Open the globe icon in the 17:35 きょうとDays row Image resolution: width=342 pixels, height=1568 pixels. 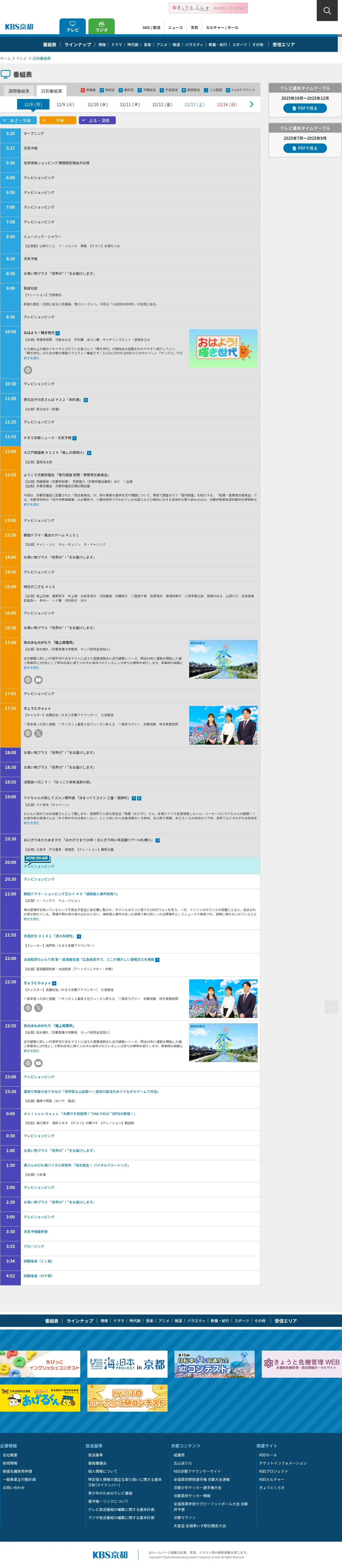(27, 734)
